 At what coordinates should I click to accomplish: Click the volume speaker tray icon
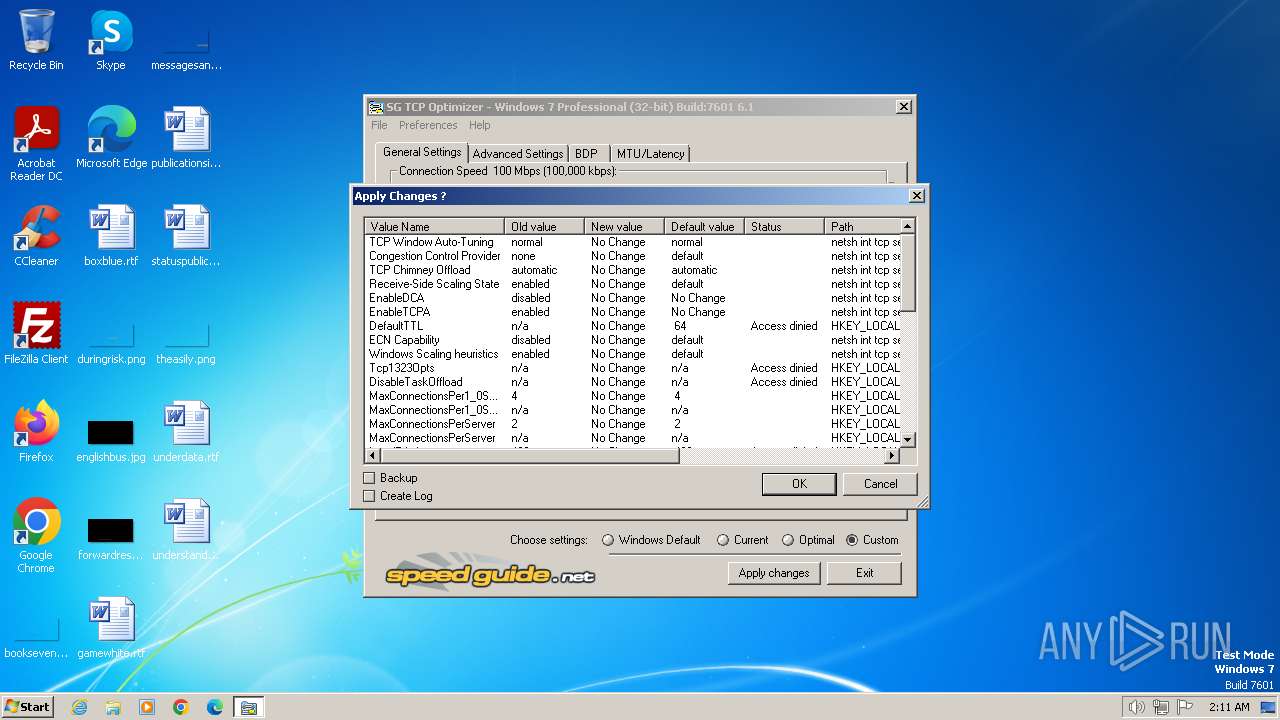[x=1136, y=707]
